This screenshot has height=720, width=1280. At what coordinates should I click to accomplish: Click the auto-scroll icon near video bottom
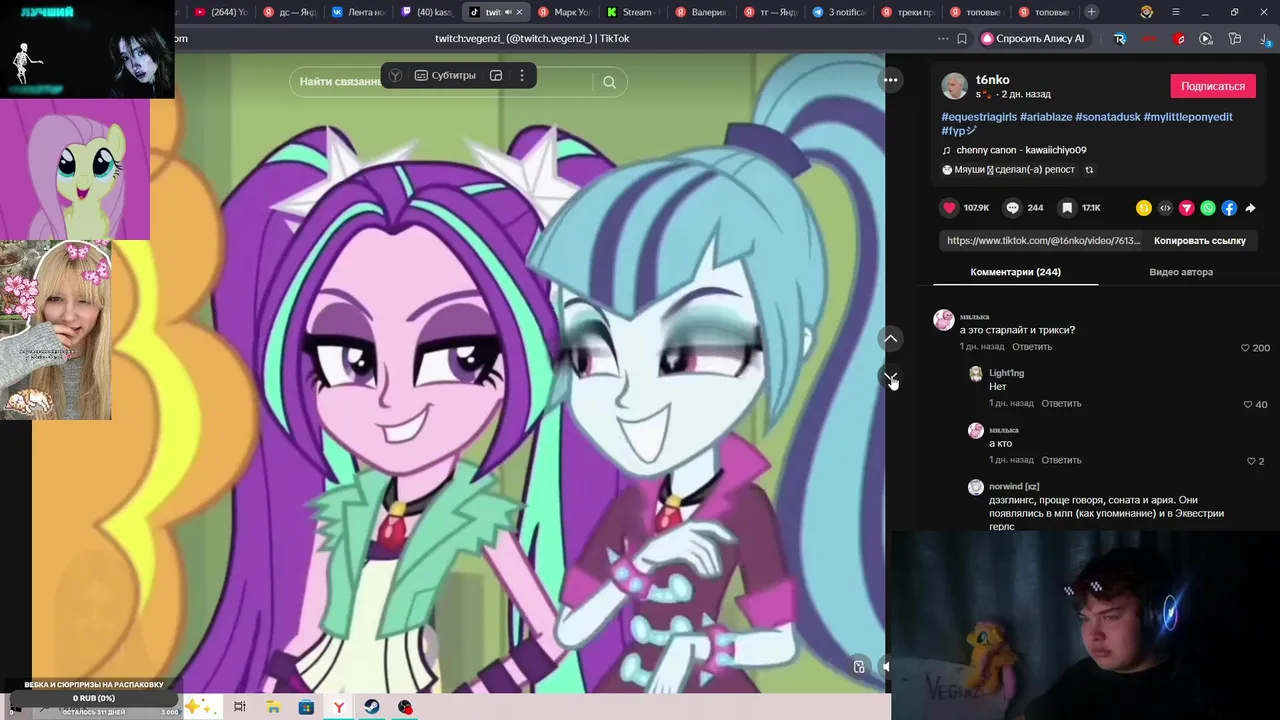pos(859,667)
